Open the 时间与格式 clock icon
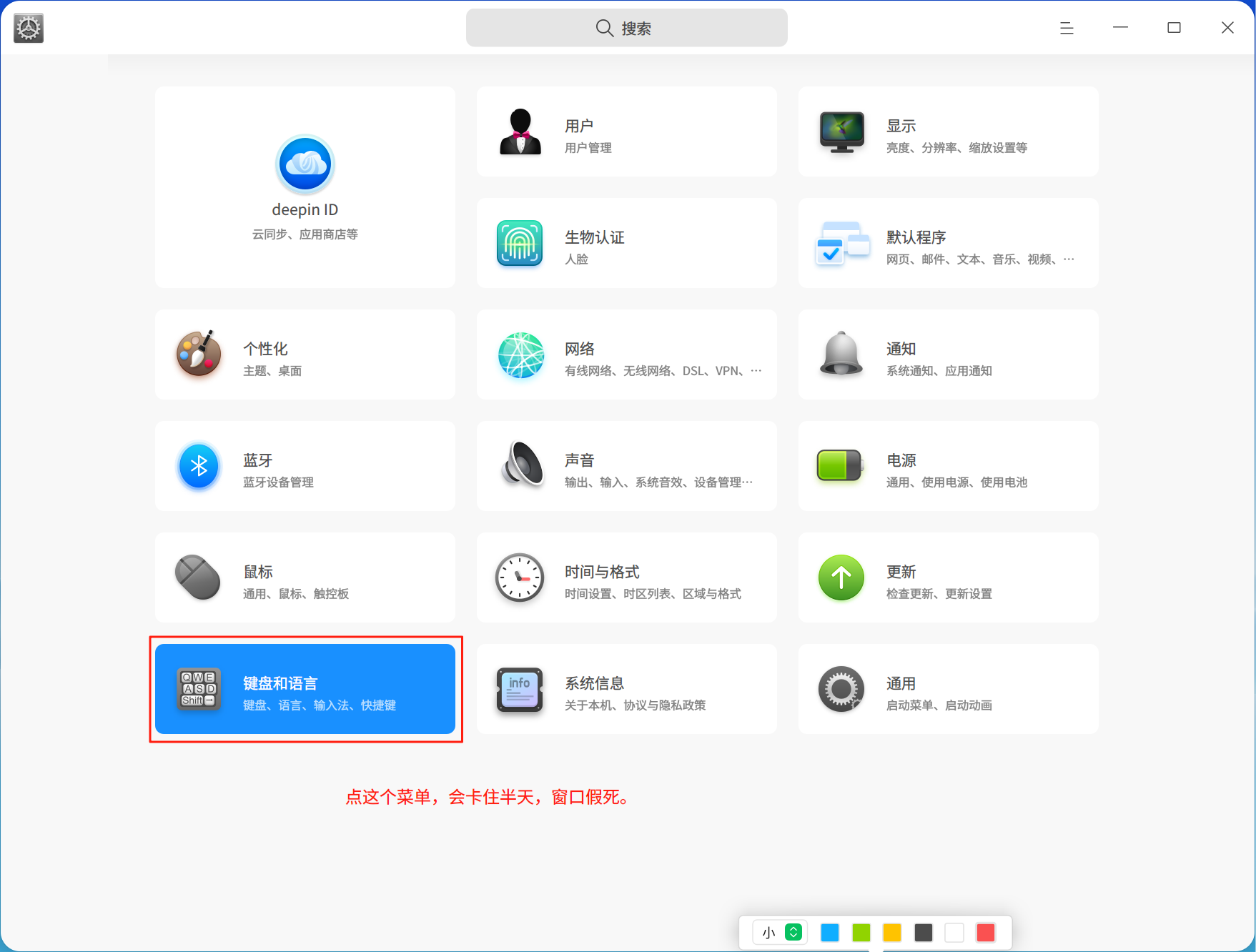1256x952 pixels. click(520, 577)
